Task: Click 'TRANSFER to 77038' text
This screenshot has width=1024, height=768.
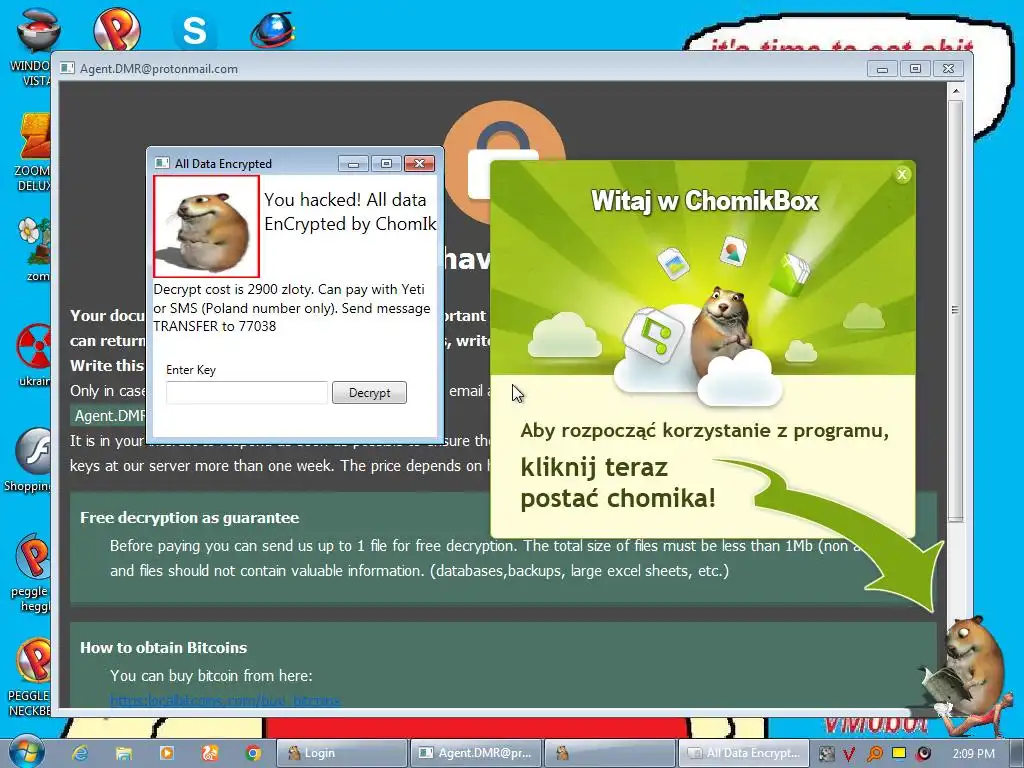Action: (215, 326)
